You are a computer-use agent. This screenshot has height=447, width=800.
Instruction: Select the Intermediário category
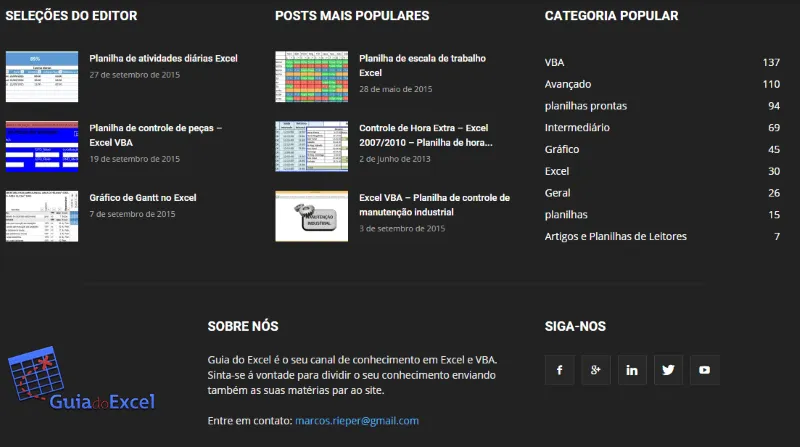point(577,128)
